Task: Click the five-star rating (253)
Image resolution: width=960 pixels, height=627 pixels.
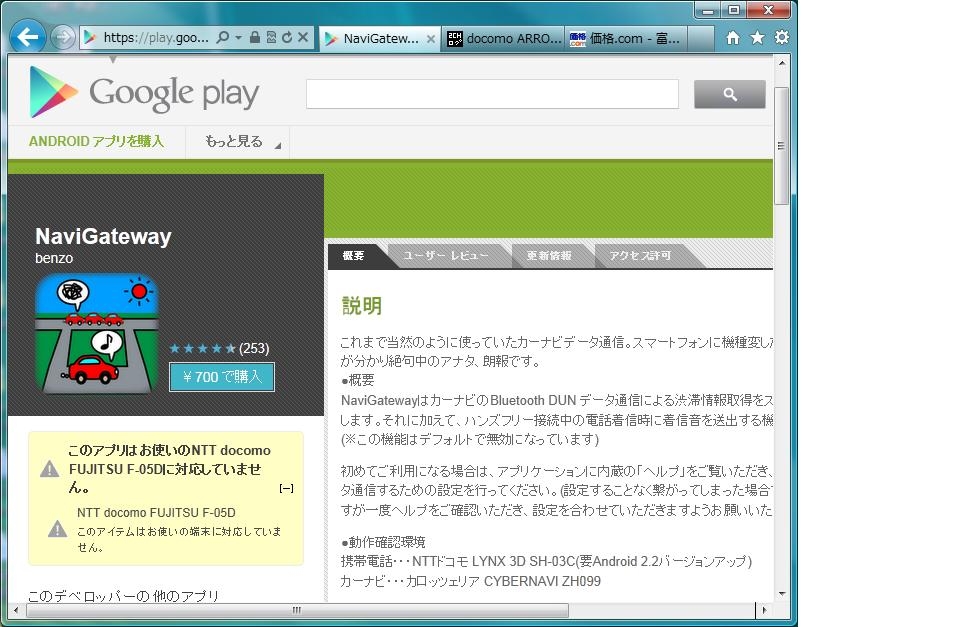Action: [219, 348]
